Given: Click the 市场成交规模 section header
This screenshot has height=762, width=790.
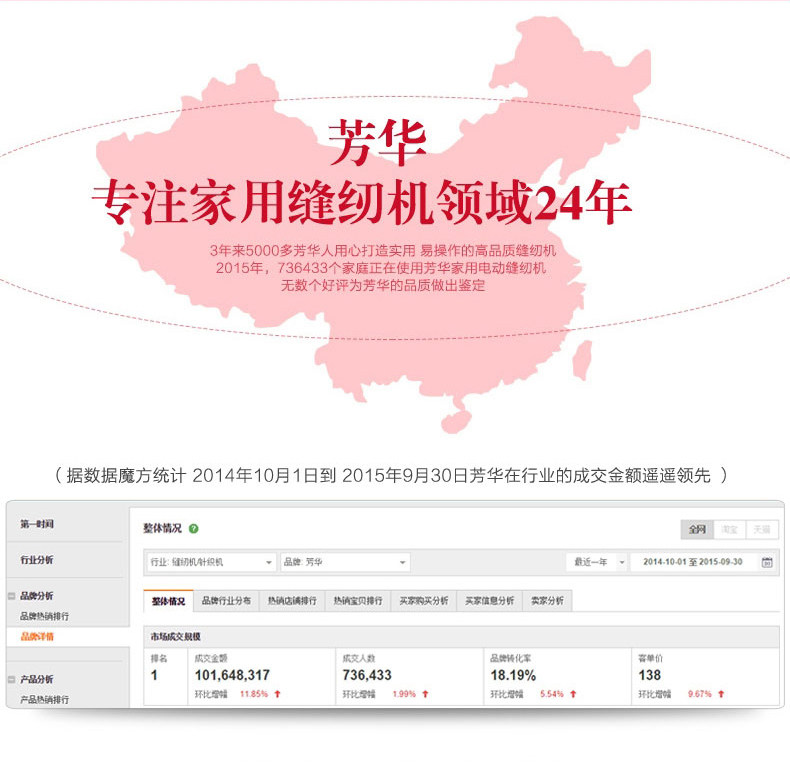Looking at the screenshot, I should pos(461,637).
